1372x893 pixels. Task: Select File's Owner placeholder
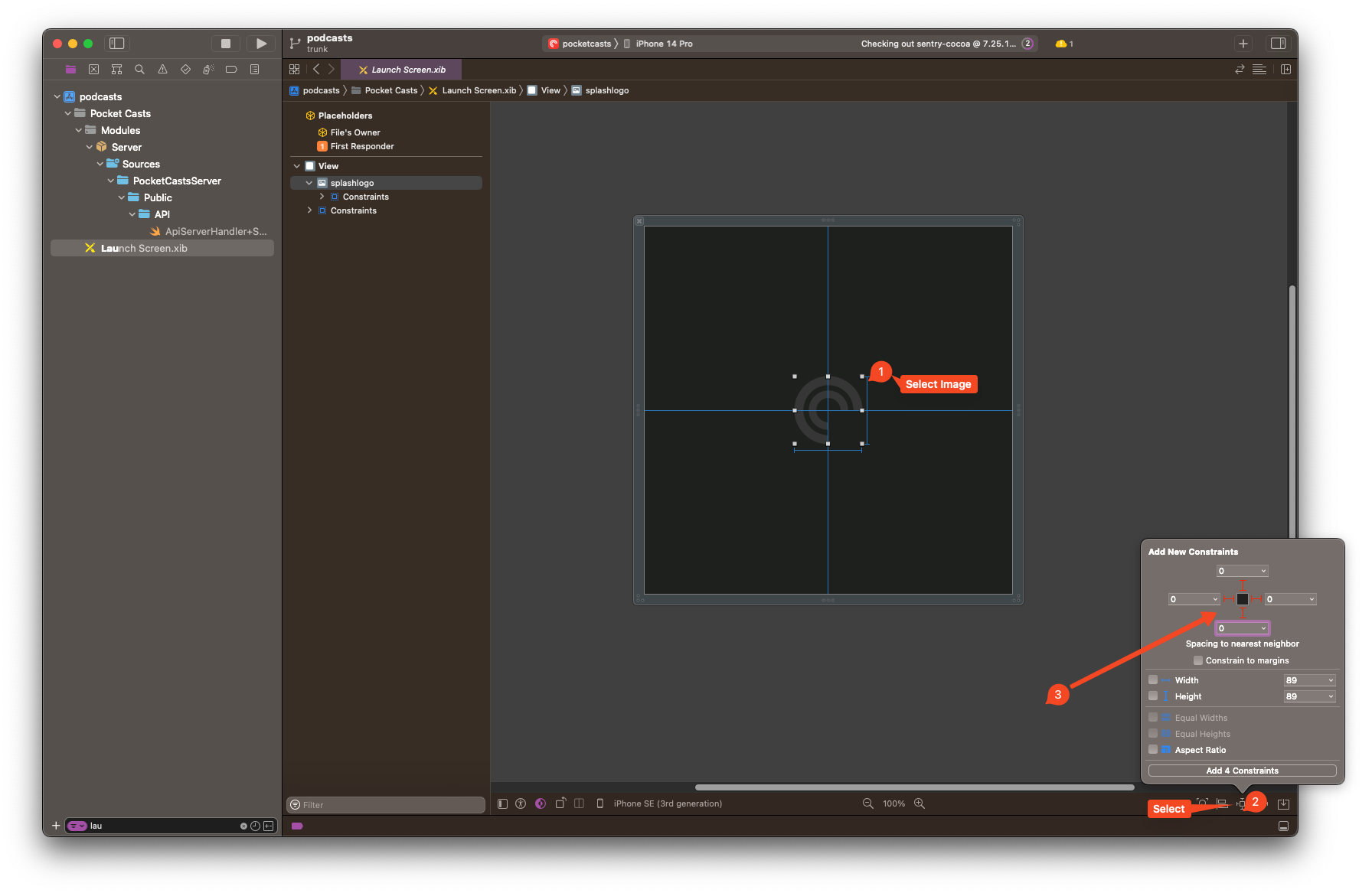349,132
